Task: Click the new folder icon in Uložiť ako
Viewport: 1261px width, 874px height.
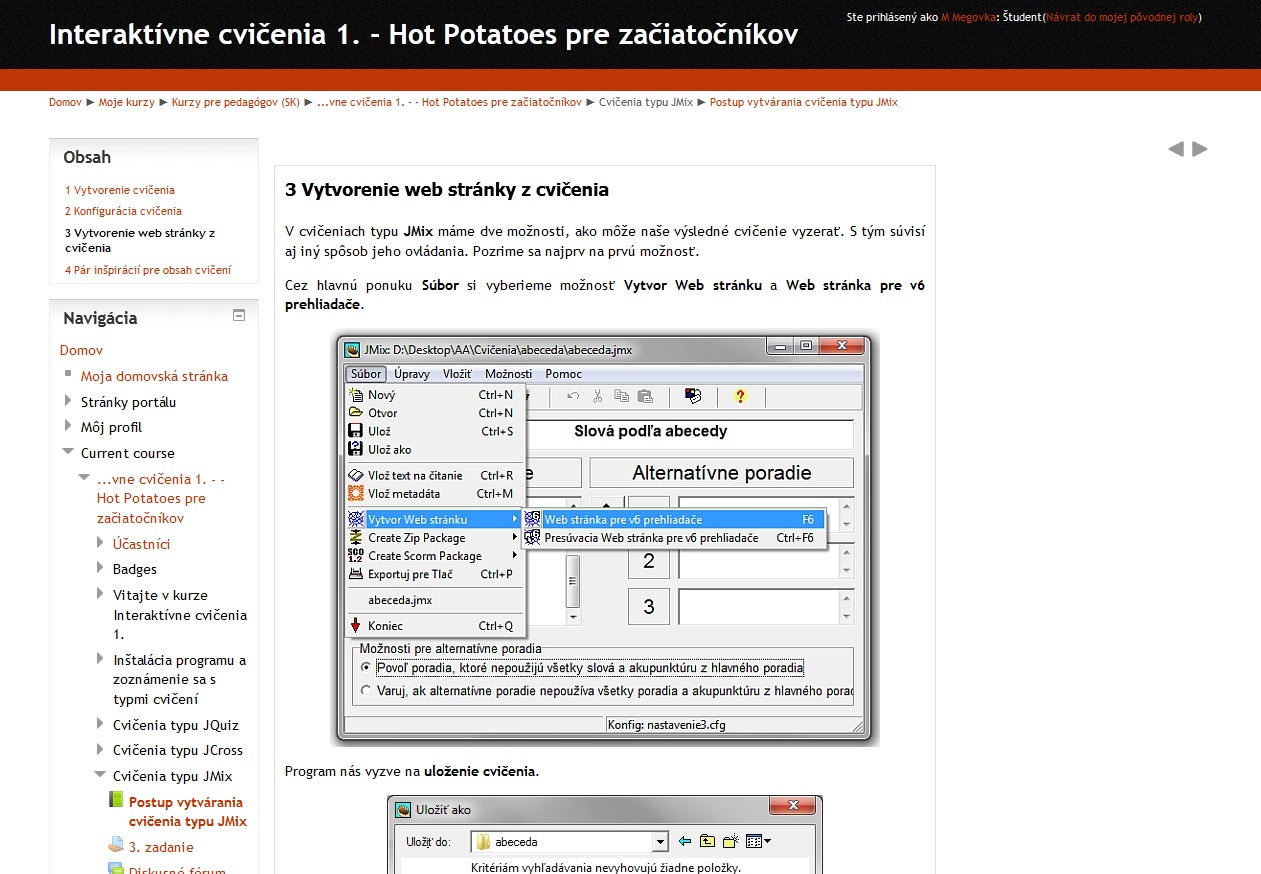Action: click(731, 841)
